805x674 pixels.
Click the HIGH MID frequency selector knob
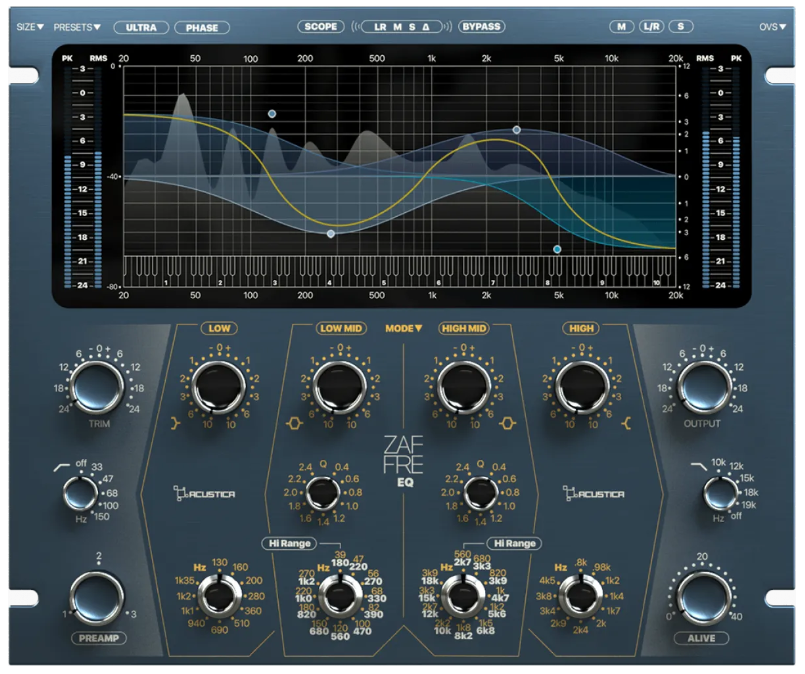(463, 596)
